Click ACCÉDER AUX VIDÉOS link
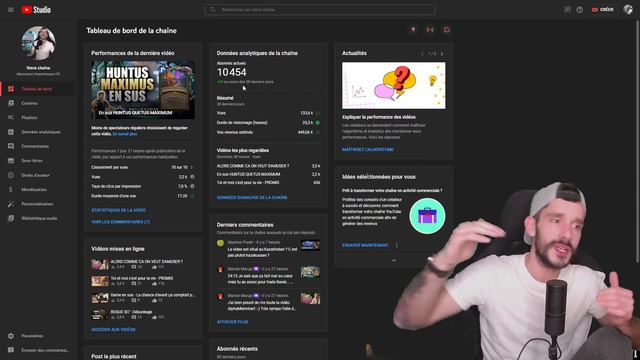This screenshot has width=640, height=360. (x=113, y=329)
